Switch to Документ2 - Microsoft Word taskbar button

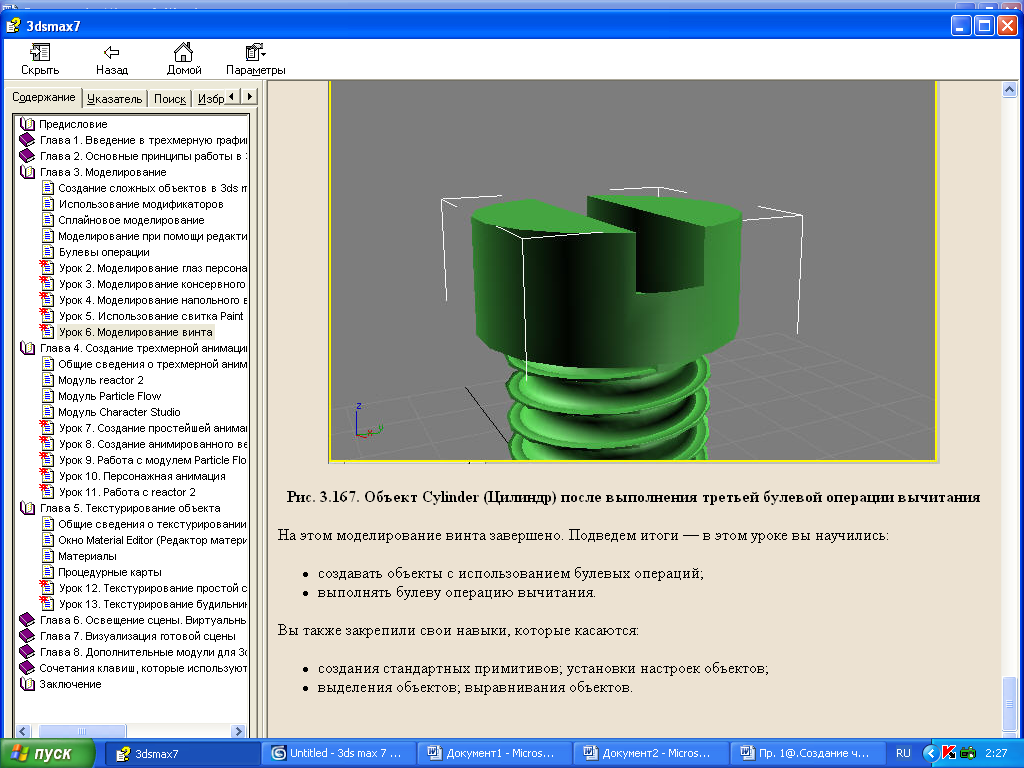650,753
